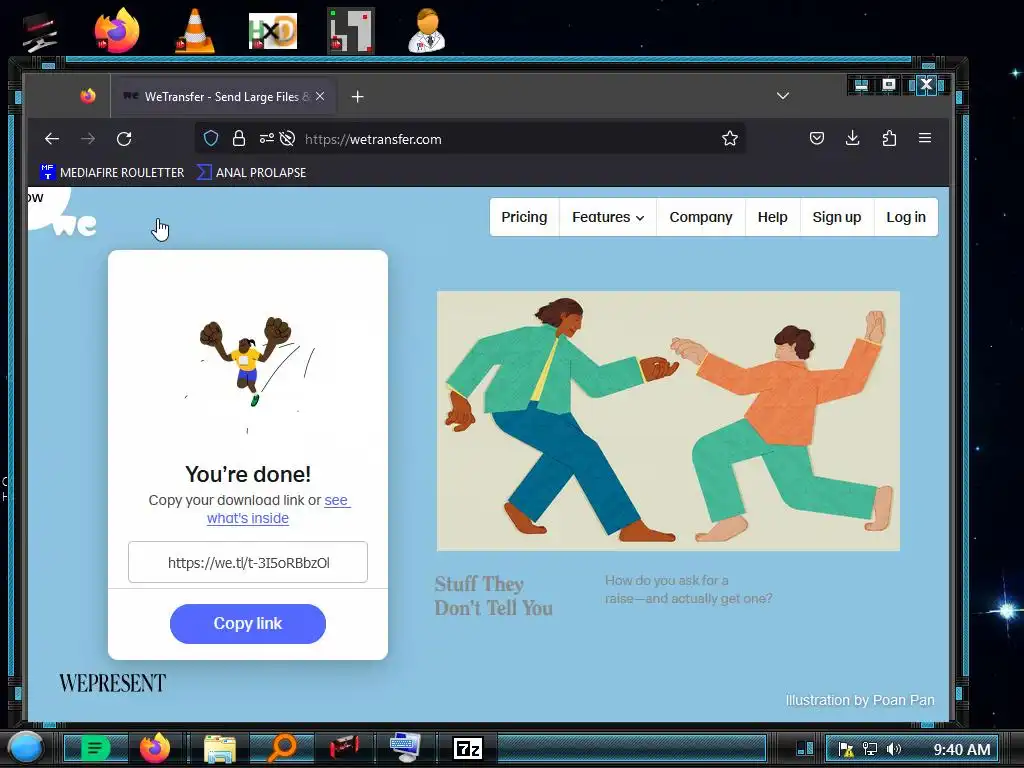Viewport: 1024px width, 768px height.
Task: Open the tracking protection shield icon
Action: pos(210,138)
